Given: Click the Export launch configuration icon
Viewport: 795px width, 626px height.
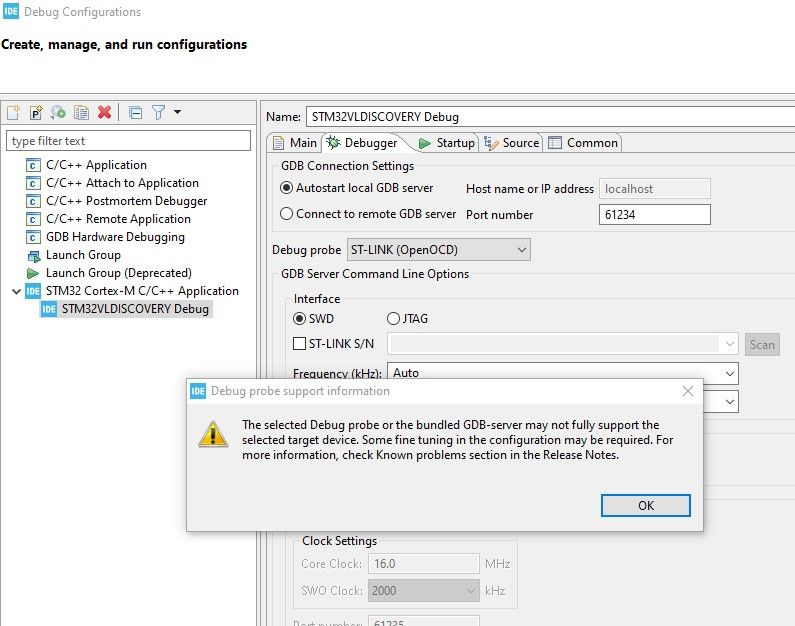Looking at the screenshot, I should [x=58, y=112].
